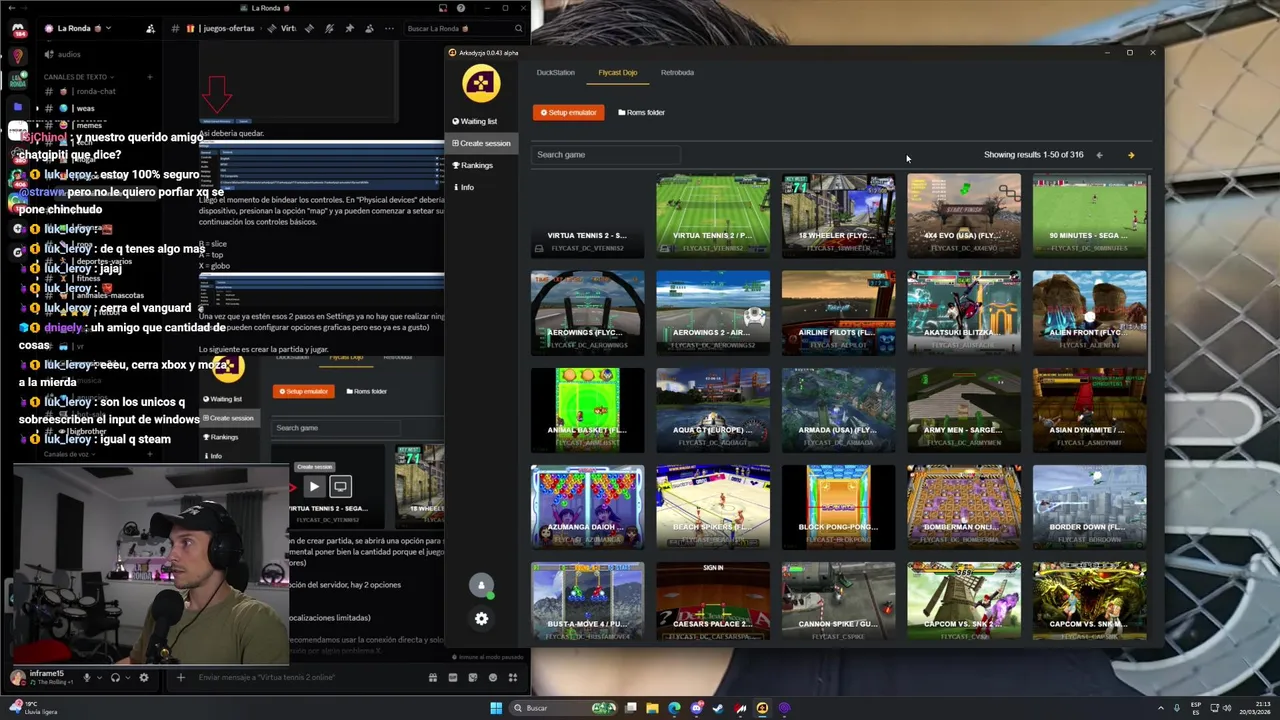Screen dimensions: 1280x720
Task: Add channel plus next to CANALES DE TEXTO
Action: pos(150,77)
